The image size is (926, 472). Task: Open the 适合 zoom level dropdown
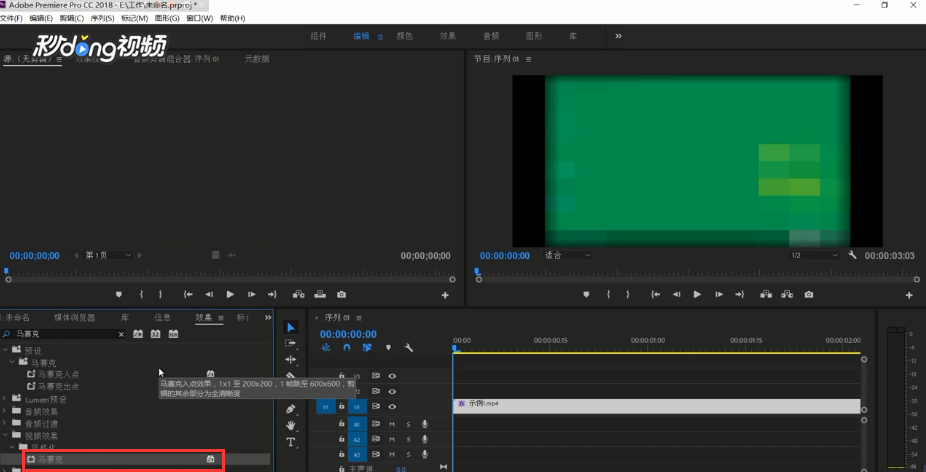[567, 255]
